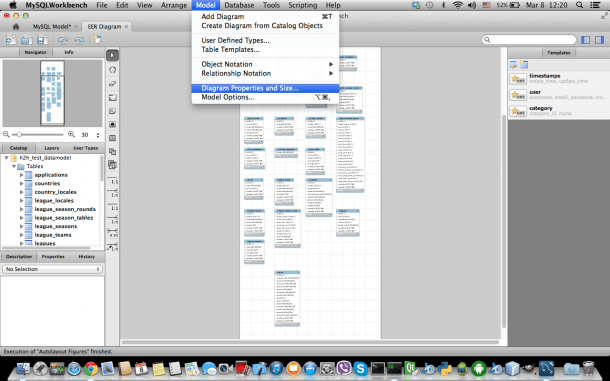
Task: Choose 1:1 non-identifying relationship tool
Action: coord(112,181)
